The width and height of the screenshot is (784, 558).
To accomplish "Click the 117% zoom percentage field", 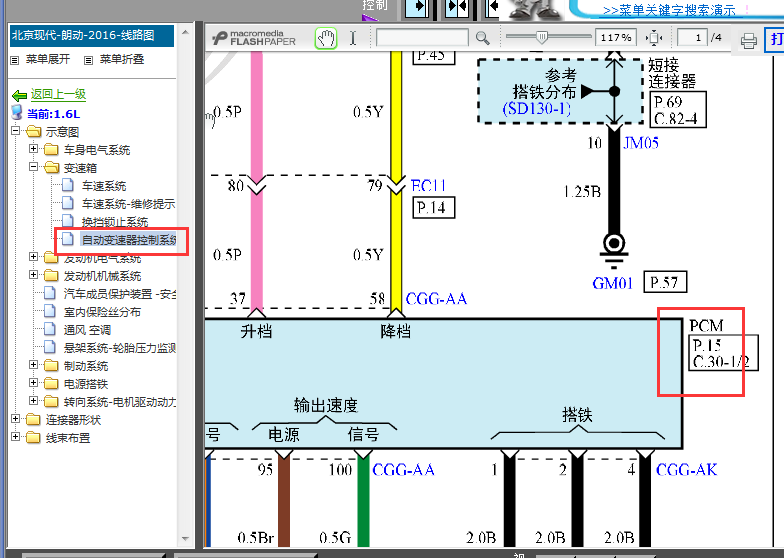I will pyautogui.click(x=616, y=38).
